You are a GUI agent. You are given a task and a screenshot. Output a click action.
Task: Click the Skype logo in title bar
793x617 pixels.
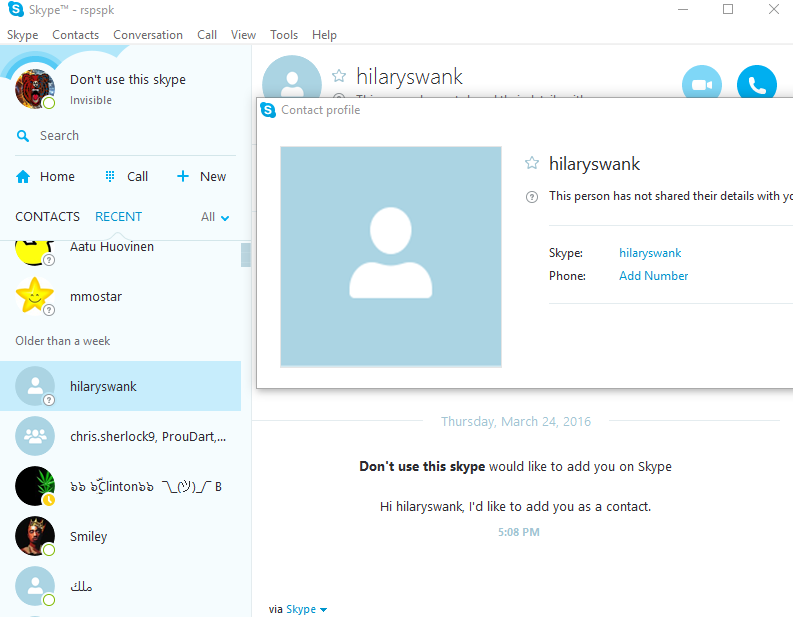(x=16, y=9)
